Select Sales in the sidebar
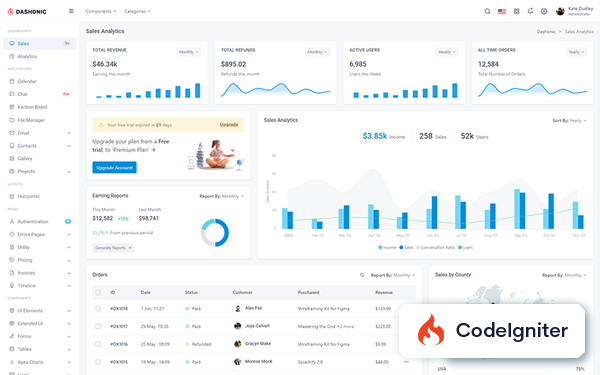Screen dimensions: 600x375 click(x=39, y=43)
